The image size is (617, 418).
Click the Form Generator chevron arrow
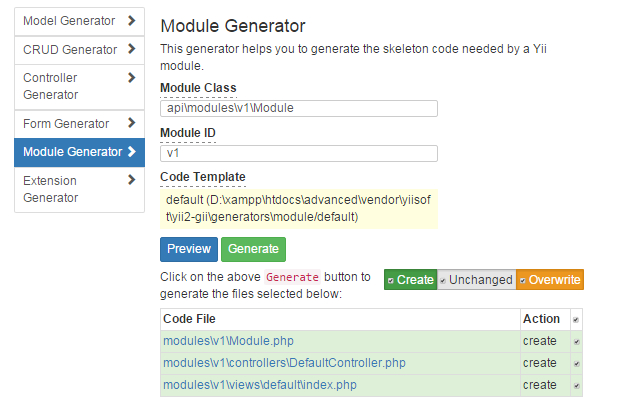(x=133, y=123)
